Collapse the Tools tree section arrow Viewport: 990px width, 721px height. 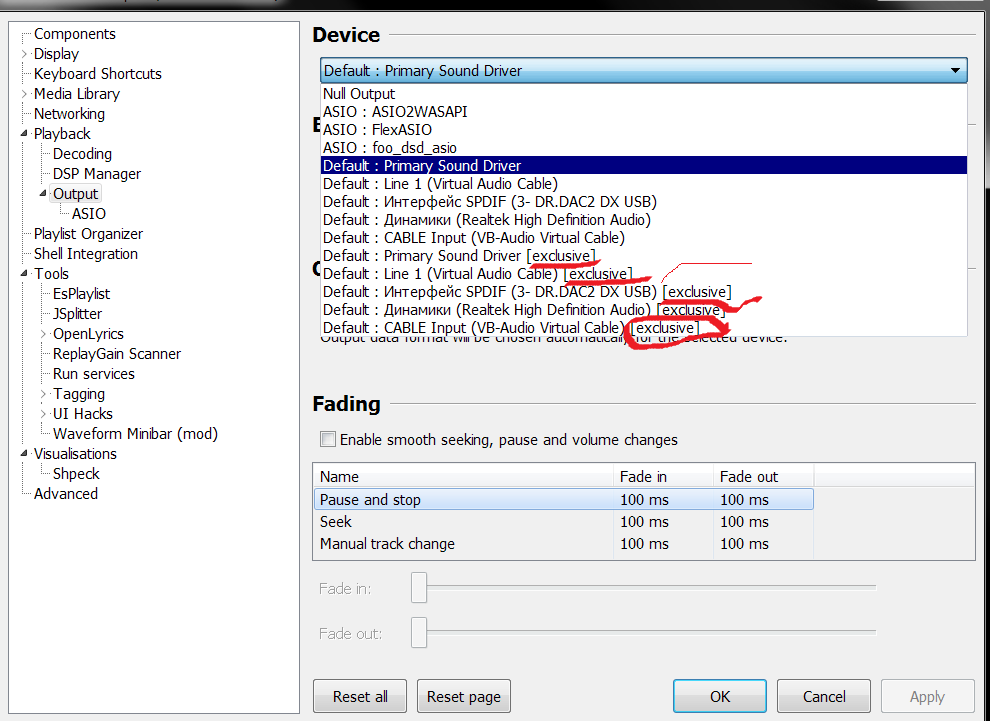25,274
